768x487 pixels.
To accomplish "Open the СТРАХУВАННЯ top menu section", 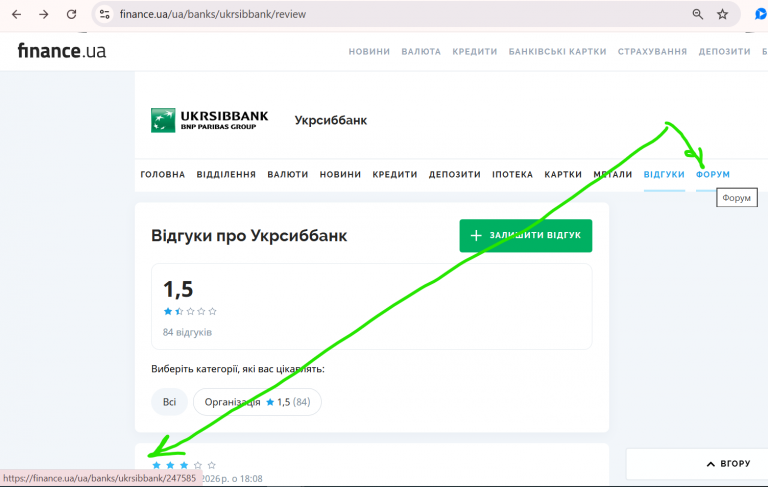I will pyautogui.click(x=652, y=51).
